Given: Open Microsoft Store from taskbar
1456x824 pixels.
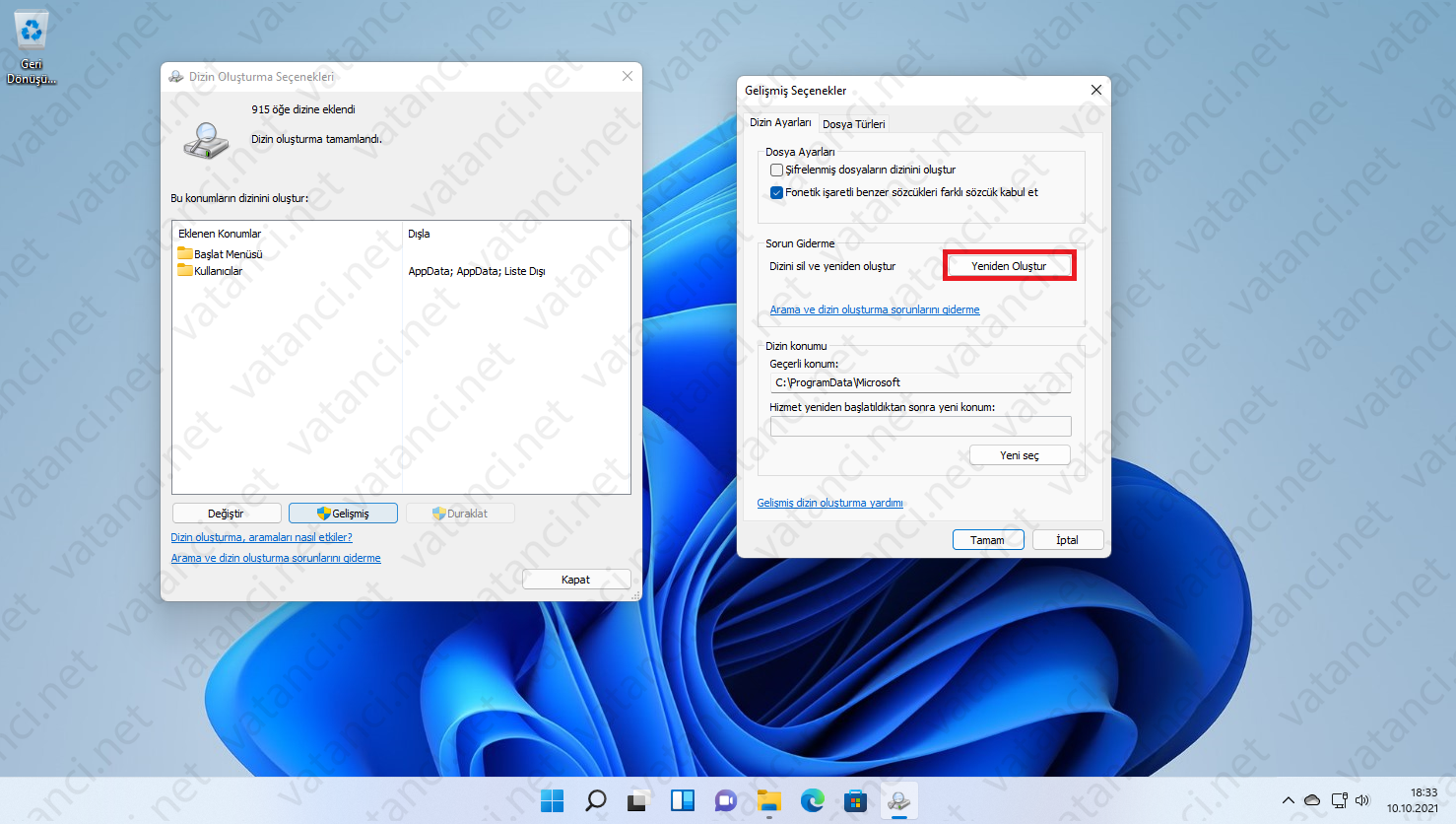Looking at the screenshot, I should pyautogui.click(x=855, y=800).
